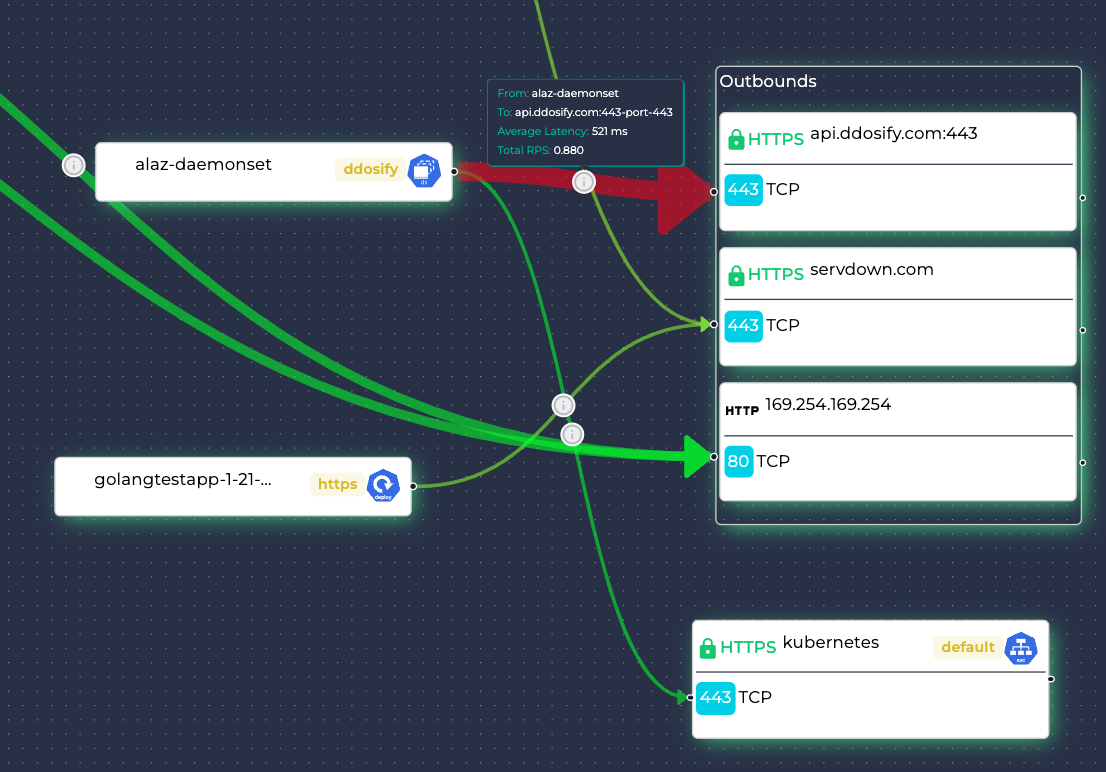Image resolution: width=1106 pixels, height=772 pixels.
Task: Click the deployment icon on golangtestapp node
Action: tap(383, 485)
